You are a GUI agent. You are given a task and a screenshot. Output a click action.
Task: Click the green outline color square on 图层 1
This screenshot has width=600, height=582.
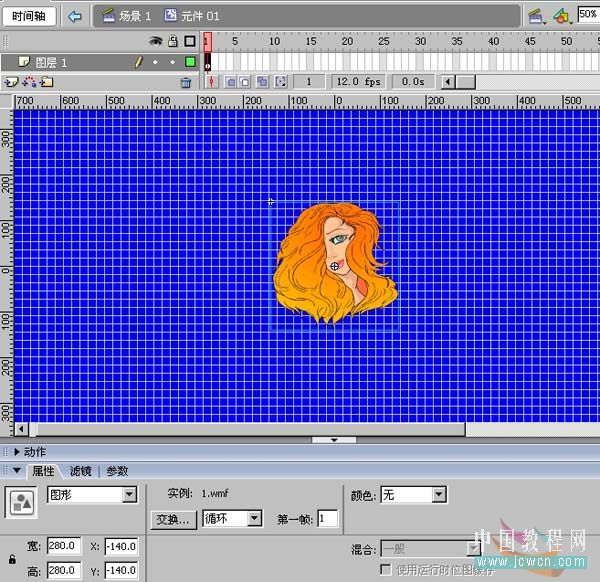tap(189, 62)
